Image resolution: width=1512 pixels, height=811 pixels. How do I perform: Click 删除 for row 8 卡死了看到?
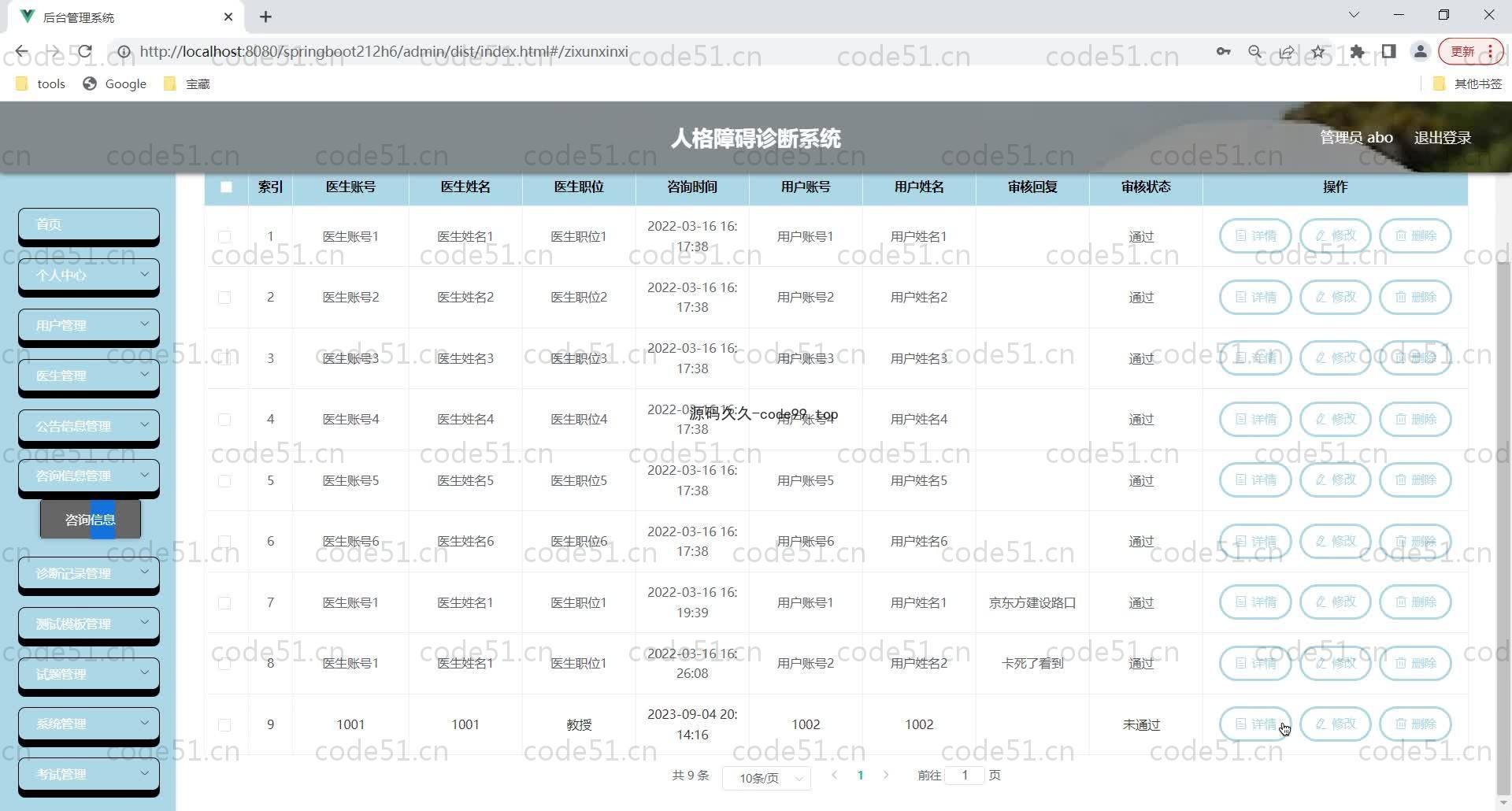pos(1415,663)
